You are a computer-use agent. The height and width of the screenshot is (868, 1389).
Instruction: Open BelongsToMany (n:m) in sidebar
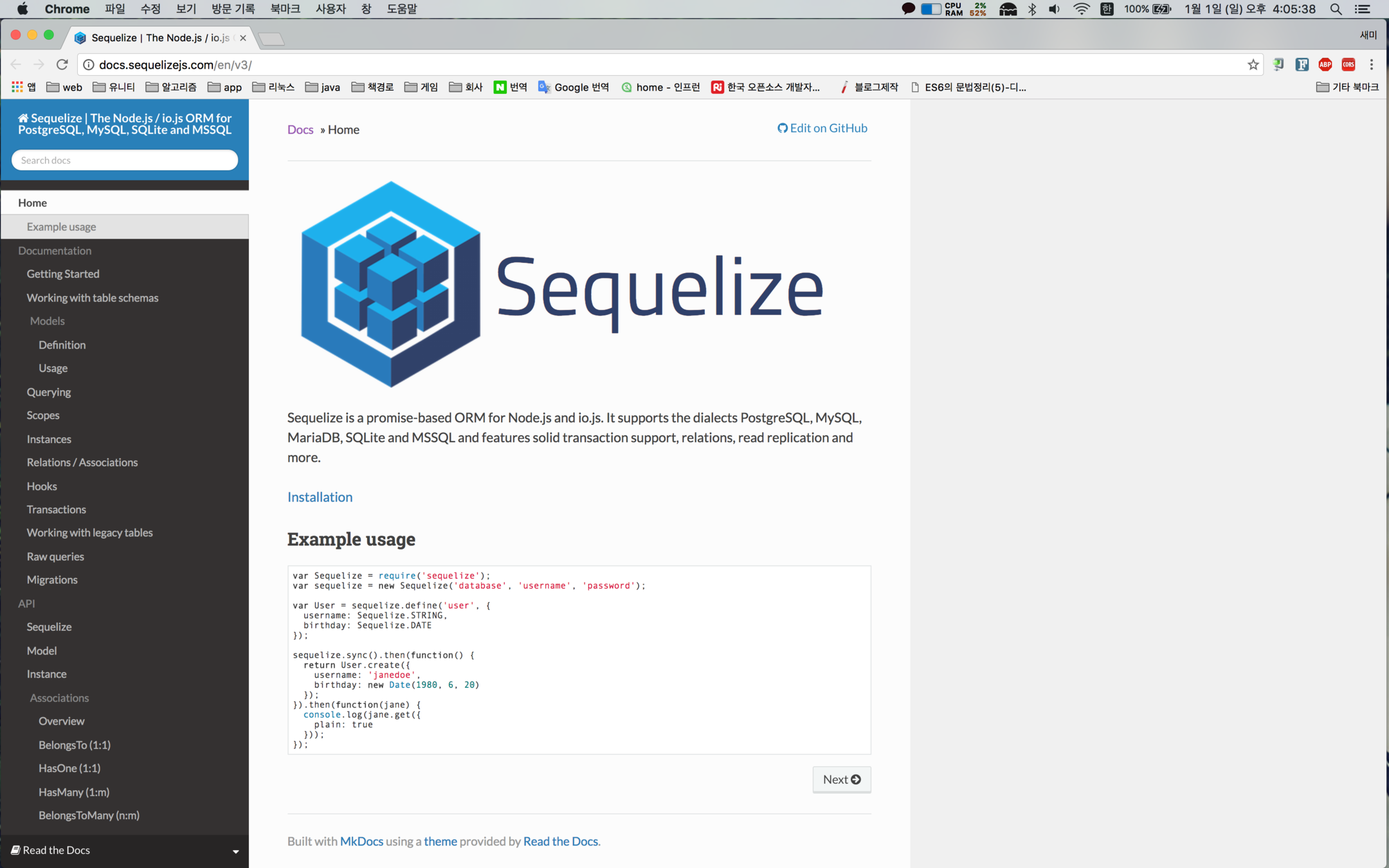click(89, 815)
